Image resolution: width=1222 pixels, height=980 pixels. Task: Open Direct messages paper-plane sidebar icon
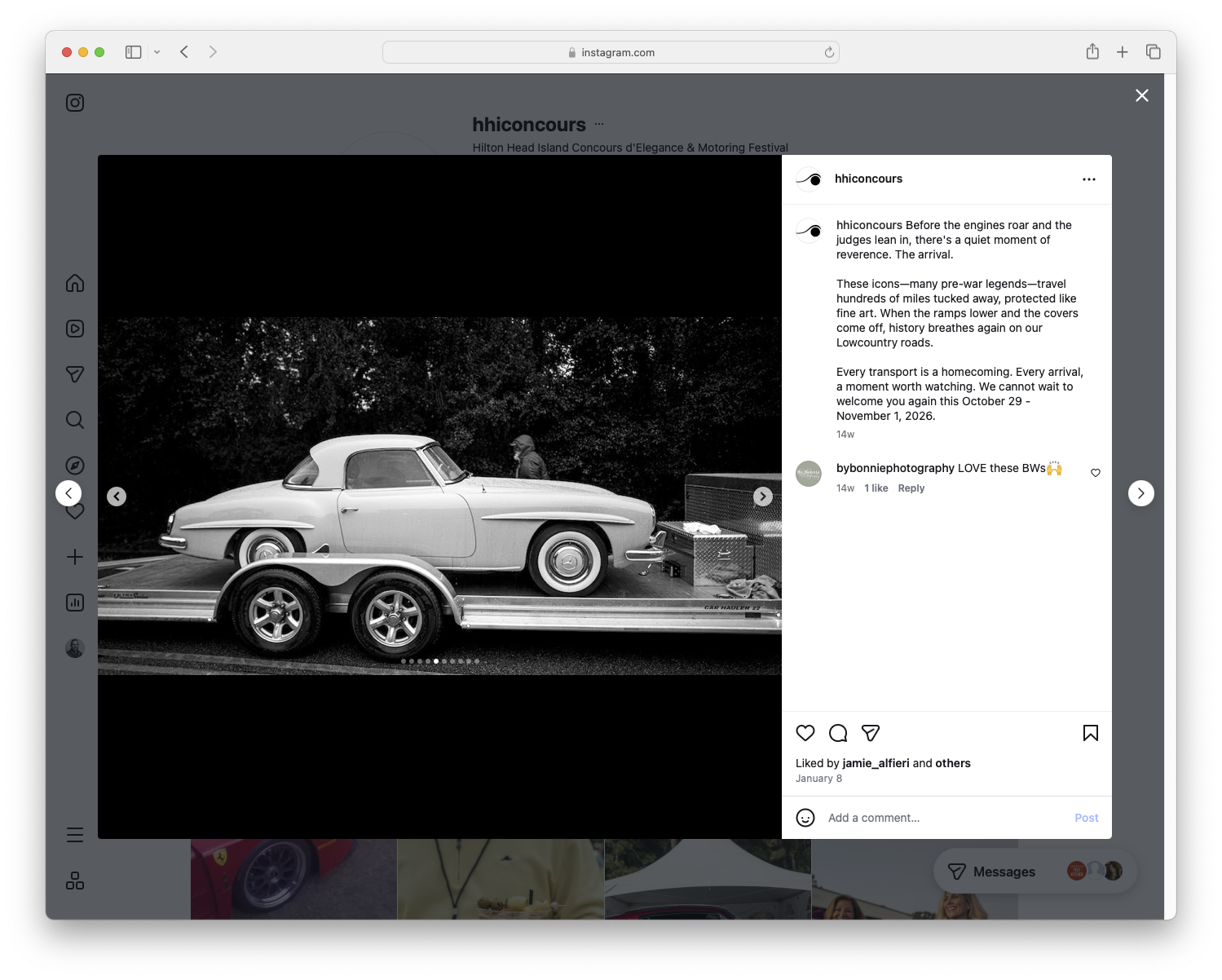[x=74, y=373]
